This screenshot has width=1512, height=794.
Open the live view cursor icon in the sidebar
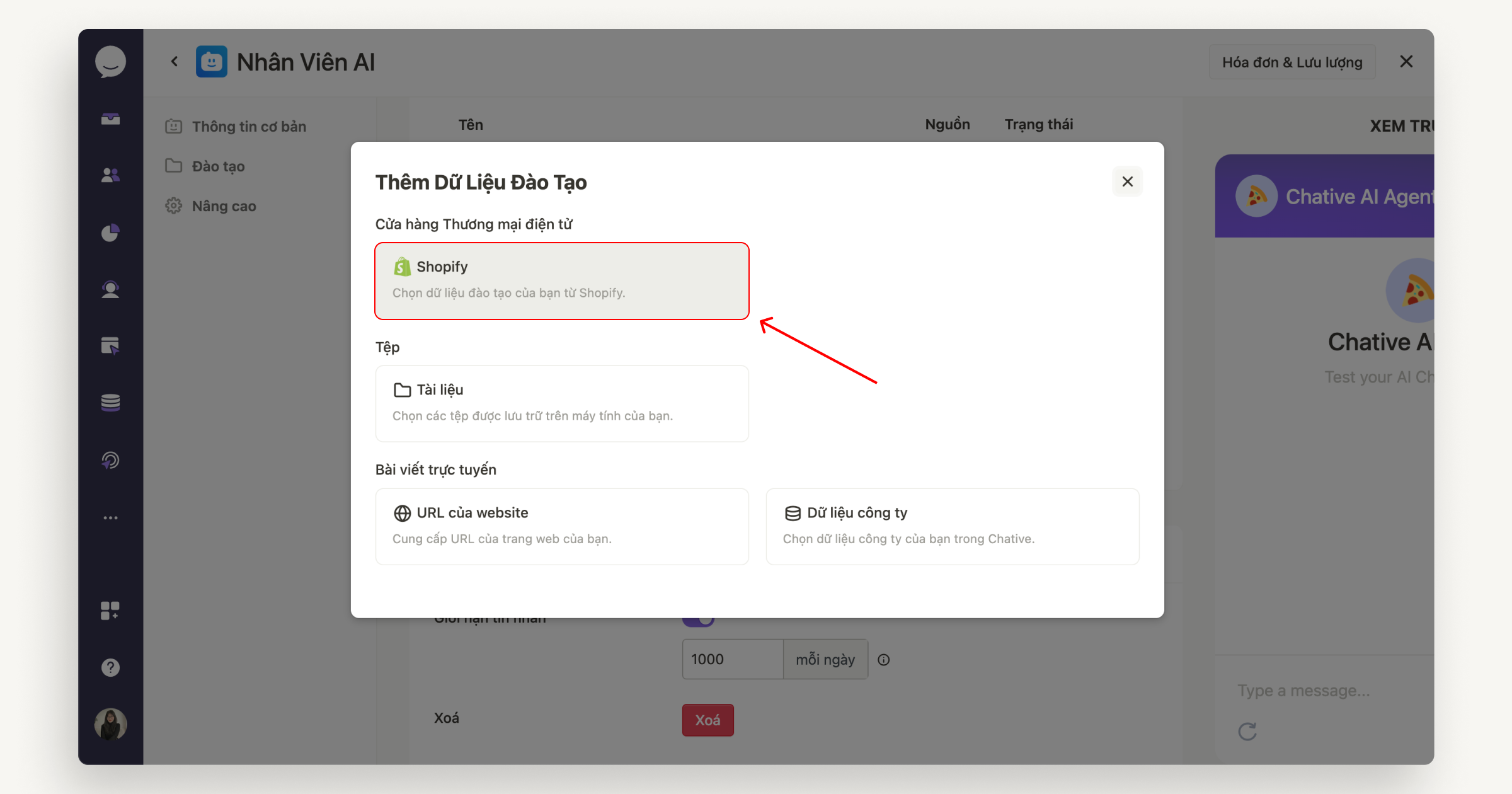(110, 346)
